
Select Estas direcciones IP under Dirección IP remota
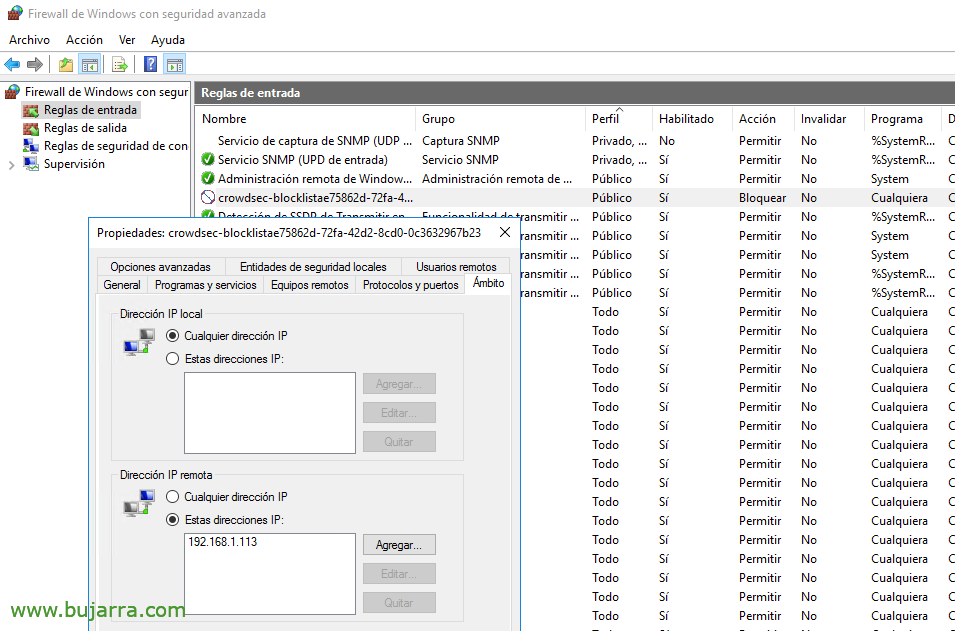tap(172, 520)
